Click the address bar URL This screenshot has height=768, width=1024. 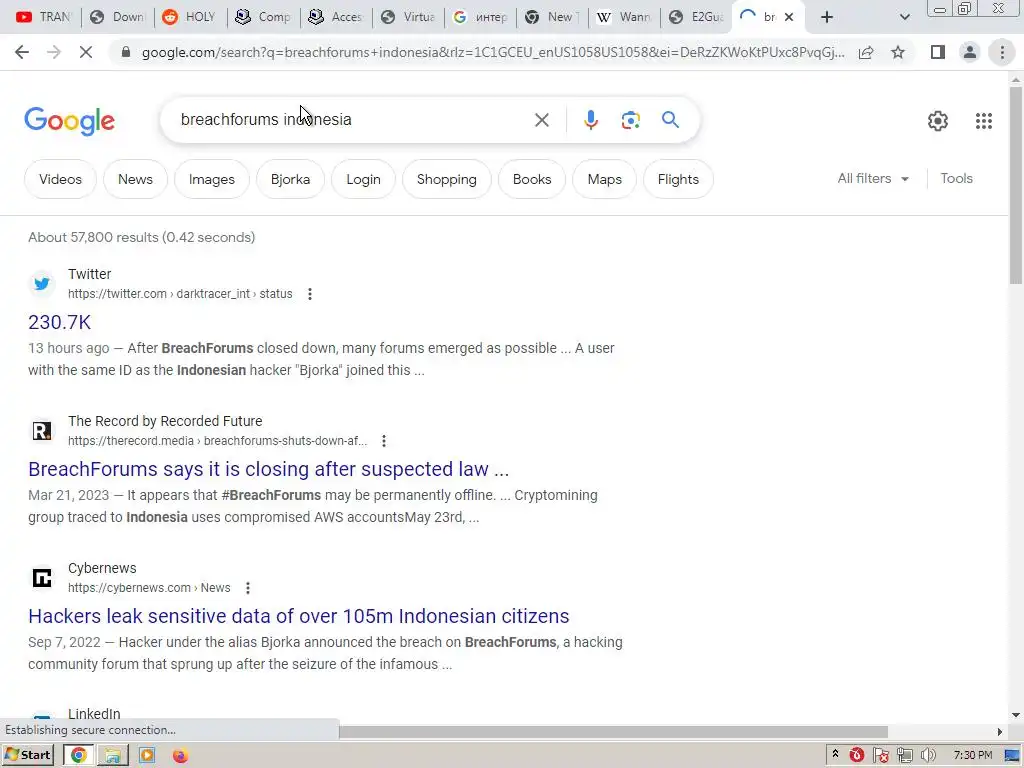(x=493, y=52)
